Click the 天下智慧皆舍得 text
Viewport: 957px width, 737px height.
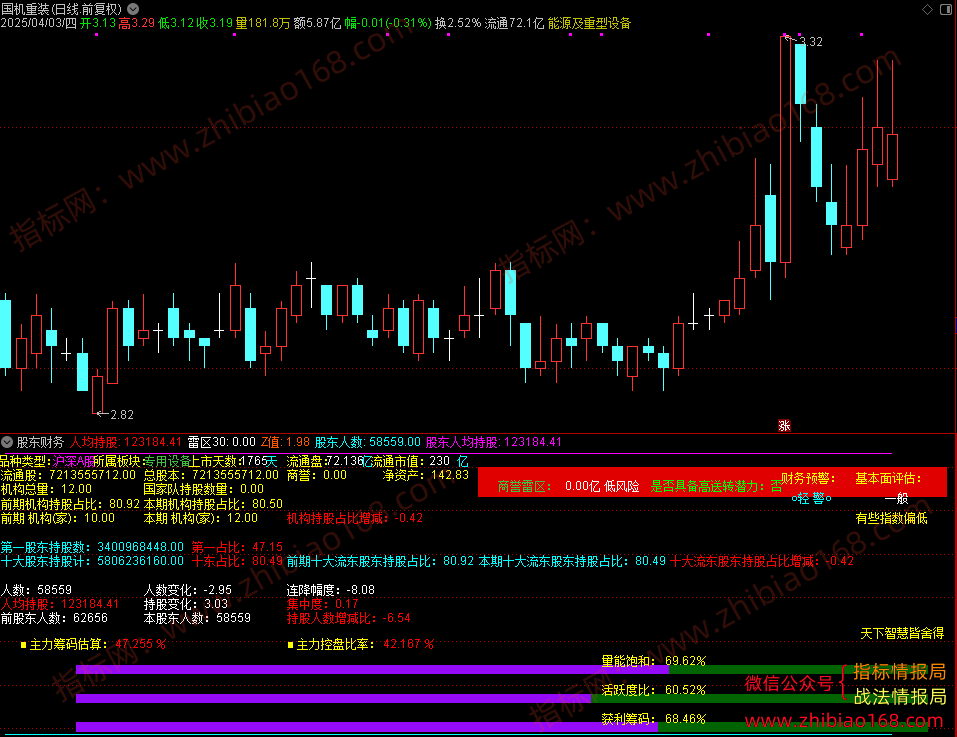pyautogui.click(x=902, y=633)
